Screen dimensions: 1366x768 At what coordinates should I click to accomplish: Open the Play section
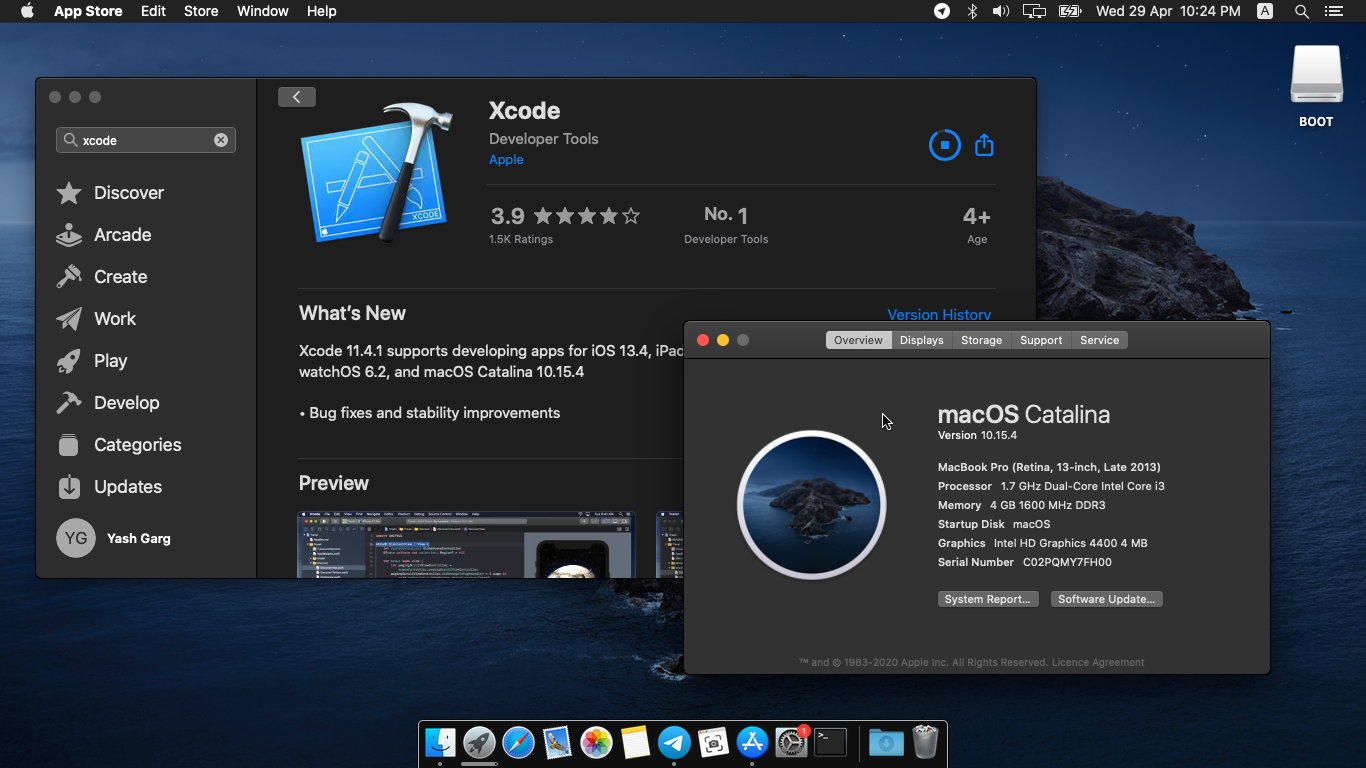tap(92, 361)
